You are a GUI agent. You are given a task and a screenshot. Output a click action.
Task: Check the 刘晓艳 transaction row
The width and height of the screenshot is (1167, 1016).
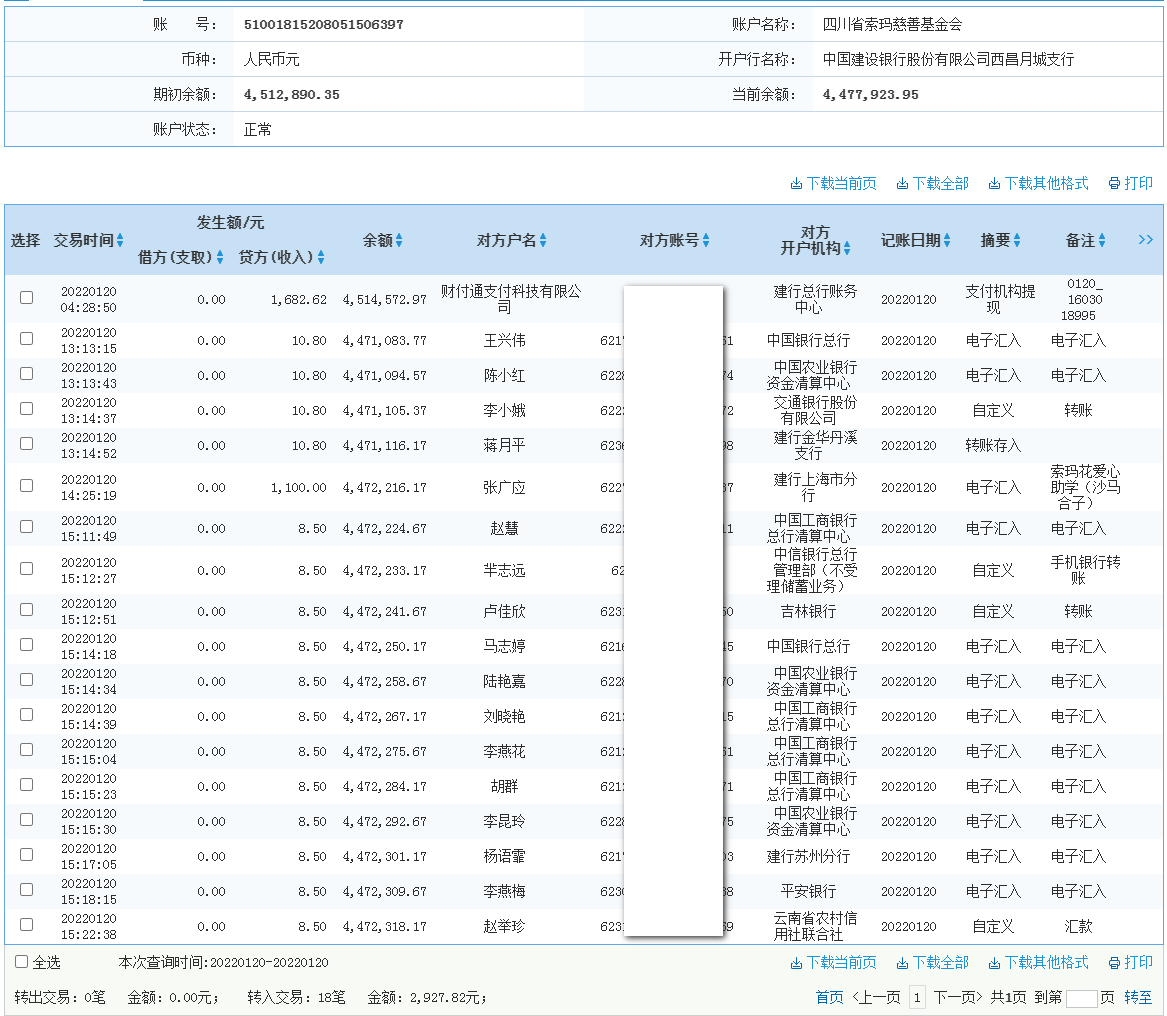27,715
